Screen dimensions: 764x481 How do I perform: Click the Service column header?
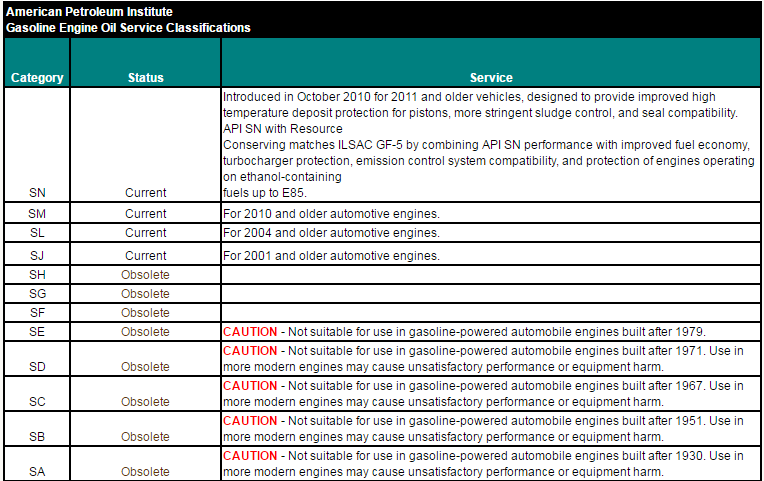490,78
